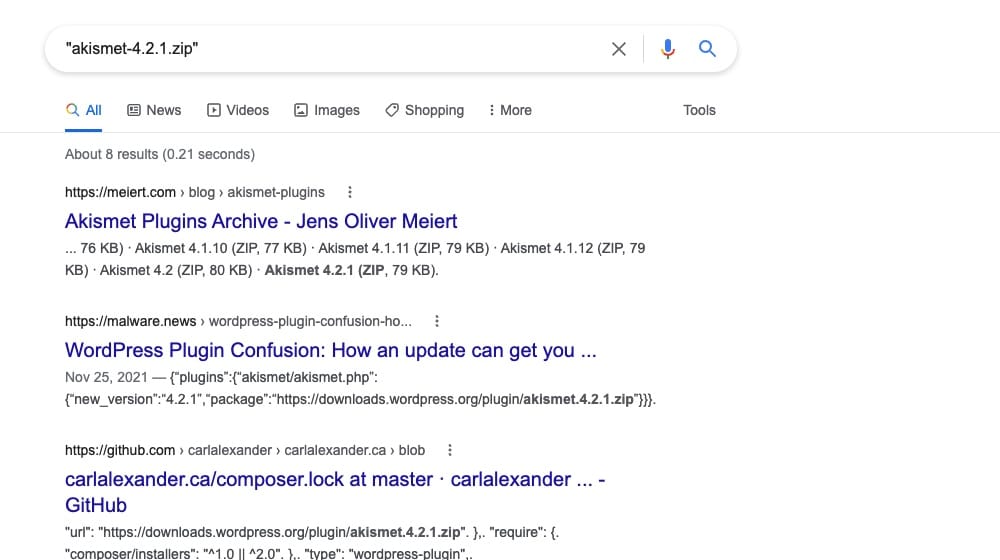Screen dimensions: 1000x560
Task: Click the bold 'Akismet 4.2.1 (ZIP' snippet text
Action: click(x=325, y=270)
